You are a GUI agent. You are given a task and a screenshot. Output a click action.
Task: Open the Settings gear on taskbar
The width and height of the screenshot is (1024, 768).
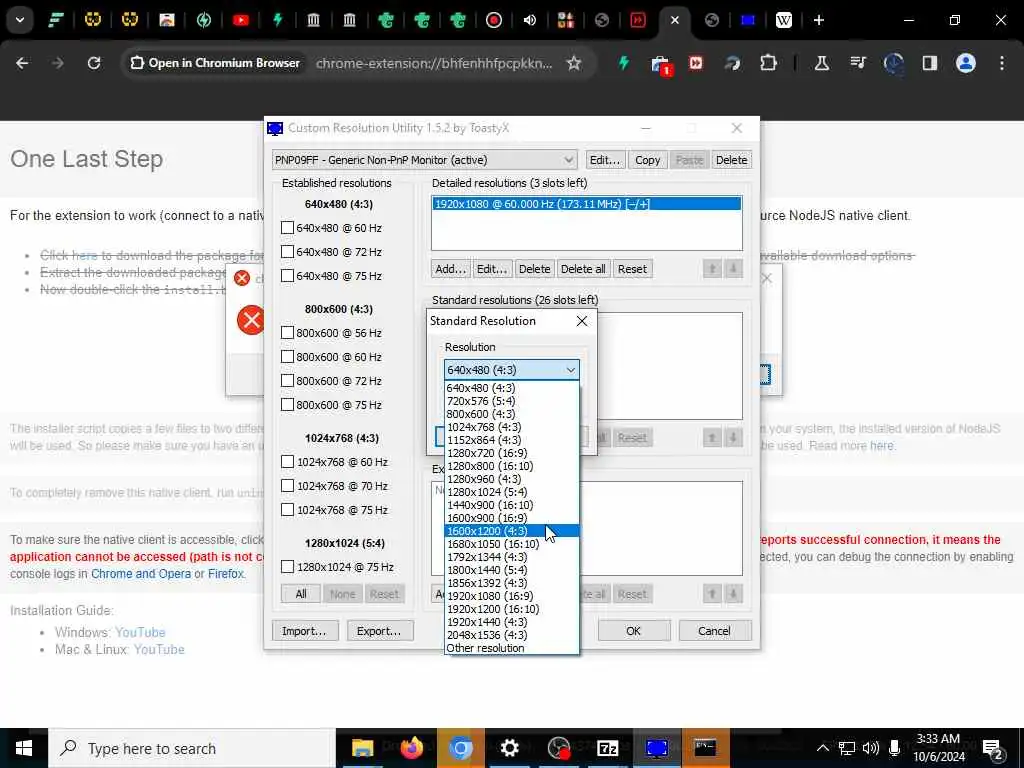pos(509,748)
